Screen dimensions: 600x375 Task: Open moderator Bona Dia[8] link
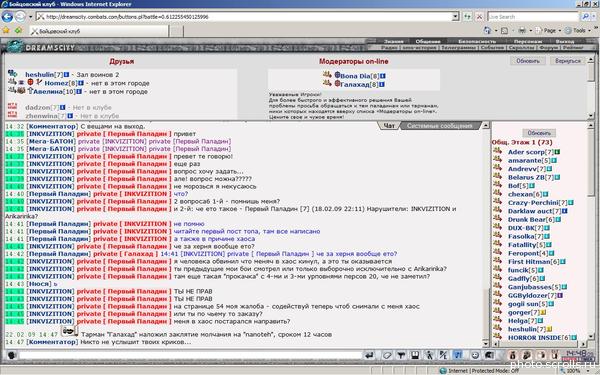(x=359, y=76)
